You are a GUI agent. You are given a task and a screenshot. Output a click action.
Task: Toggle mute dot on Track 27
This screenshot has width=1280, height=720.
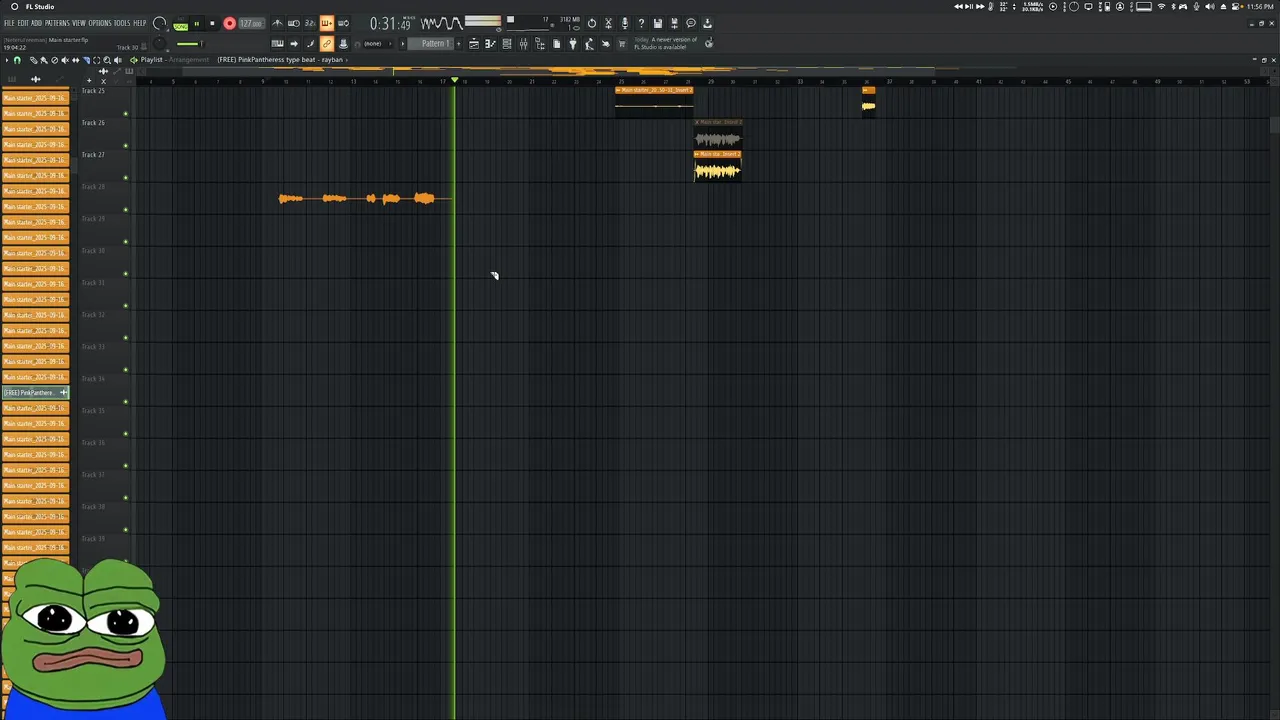tap(125, 177)
